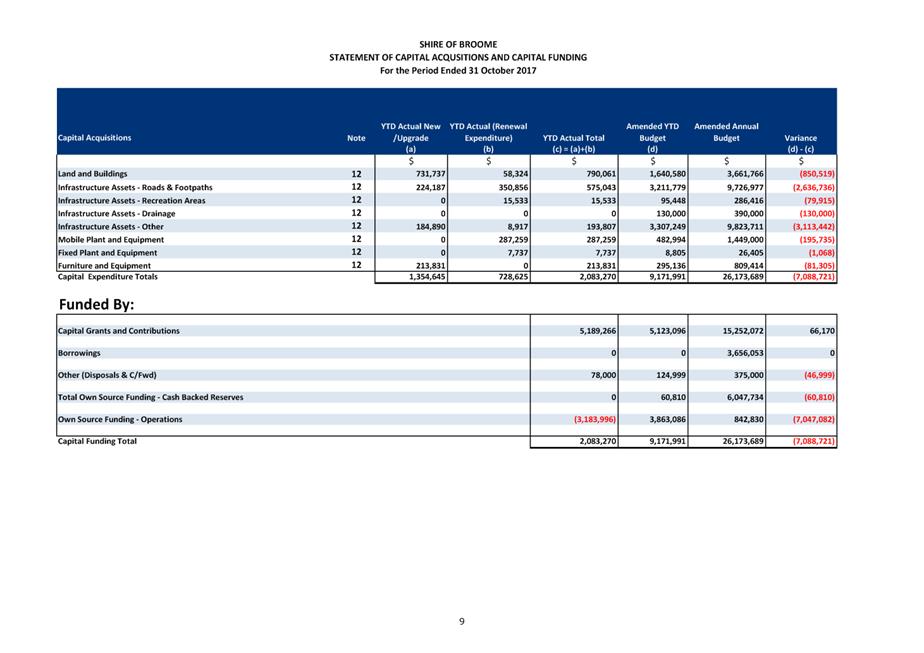Click the 'Note' column header

(x=356, y=138)
